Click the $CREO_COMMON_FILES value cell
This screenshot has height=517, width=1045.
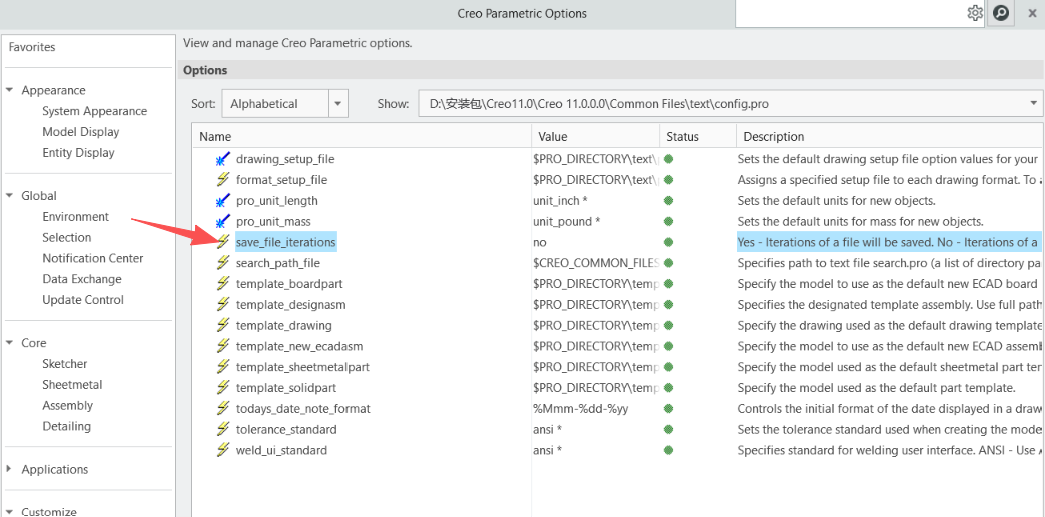[596, 263]
